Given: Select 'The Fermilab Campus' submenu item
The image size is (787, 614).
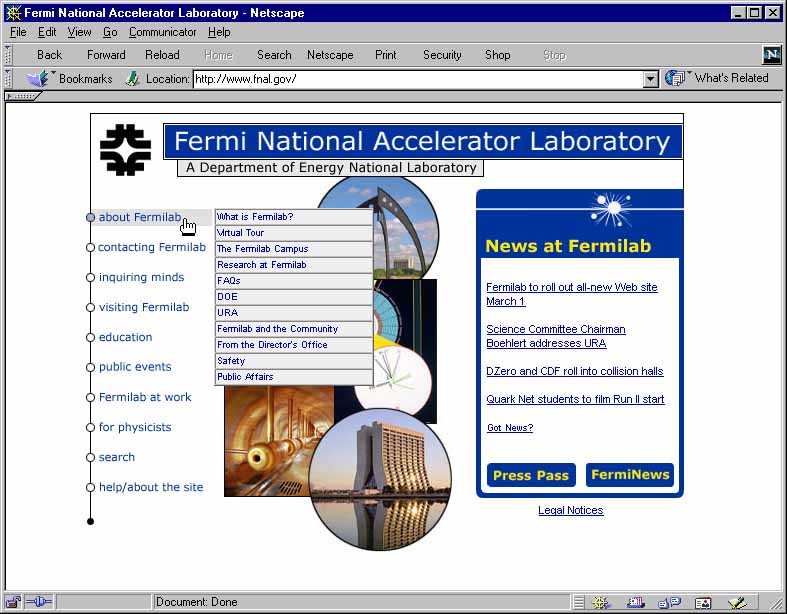Looking at the screenshot, I should pyautogui.click(x=294, y=249).
